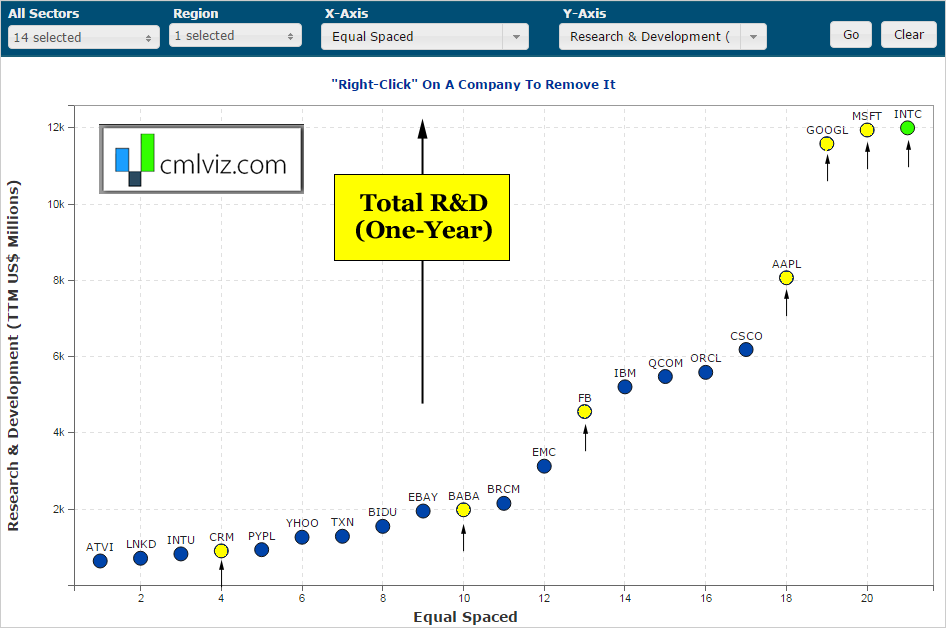Select the yellow FB data point

click(x=584, y=411)
